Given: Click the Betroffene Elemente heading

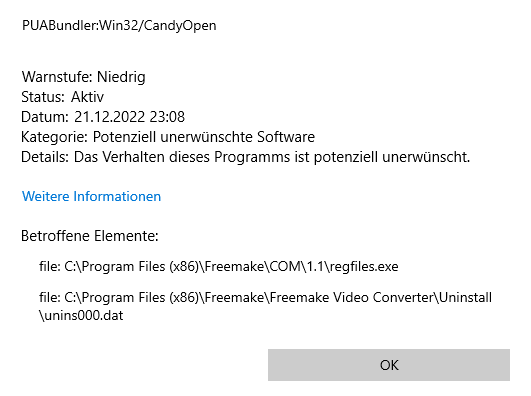Looking at the screenshot, I should 90,236.
